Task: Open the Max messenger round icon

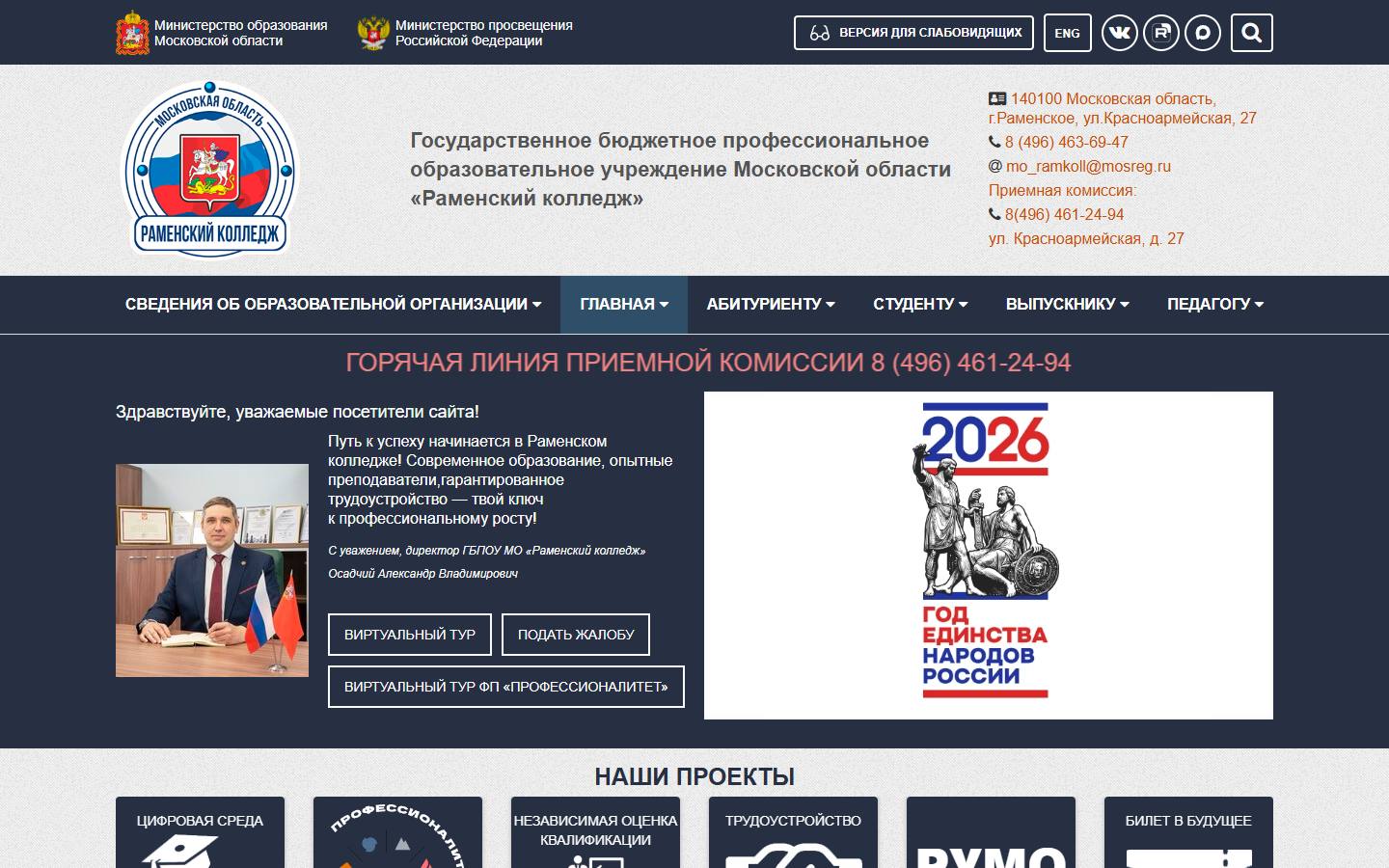Action: [x=1203, y=33]
